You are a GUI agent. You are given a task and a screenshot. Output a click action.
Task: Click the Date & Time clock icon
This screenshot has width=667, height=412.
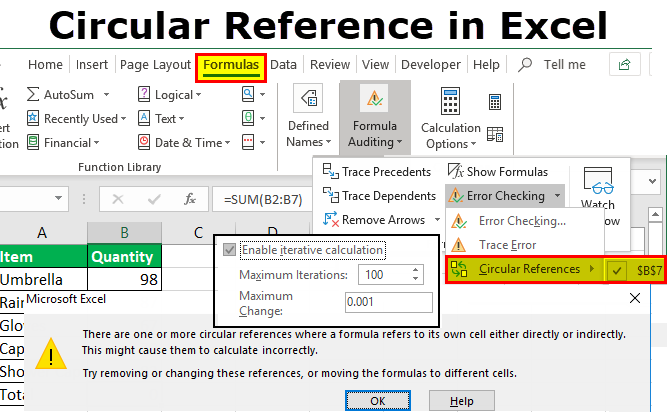point(144,142)
